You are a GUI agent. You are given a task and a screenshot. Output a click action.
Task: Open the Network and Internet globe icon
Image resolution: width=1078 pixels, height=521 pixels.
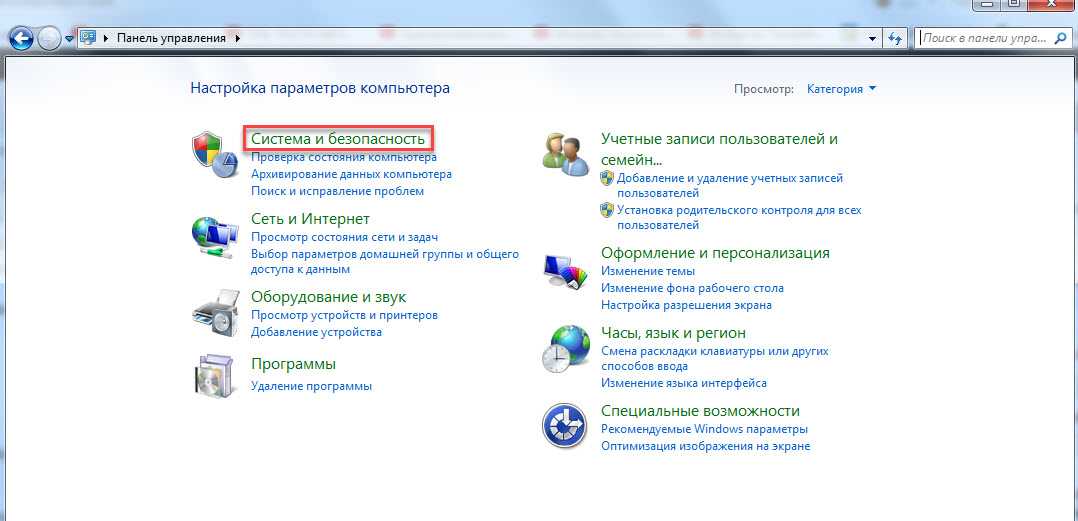tap(215, 237)
